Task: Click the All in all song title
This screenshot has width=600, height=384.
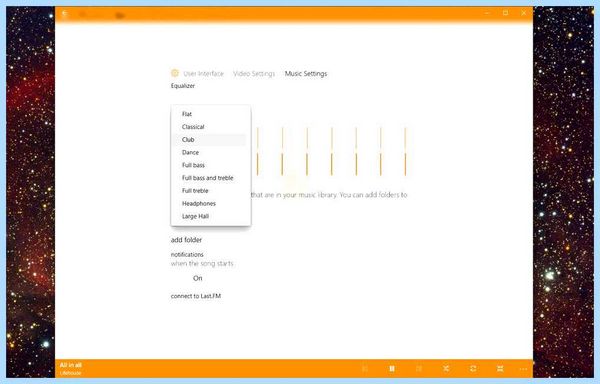Action: [x=71, y=365]
